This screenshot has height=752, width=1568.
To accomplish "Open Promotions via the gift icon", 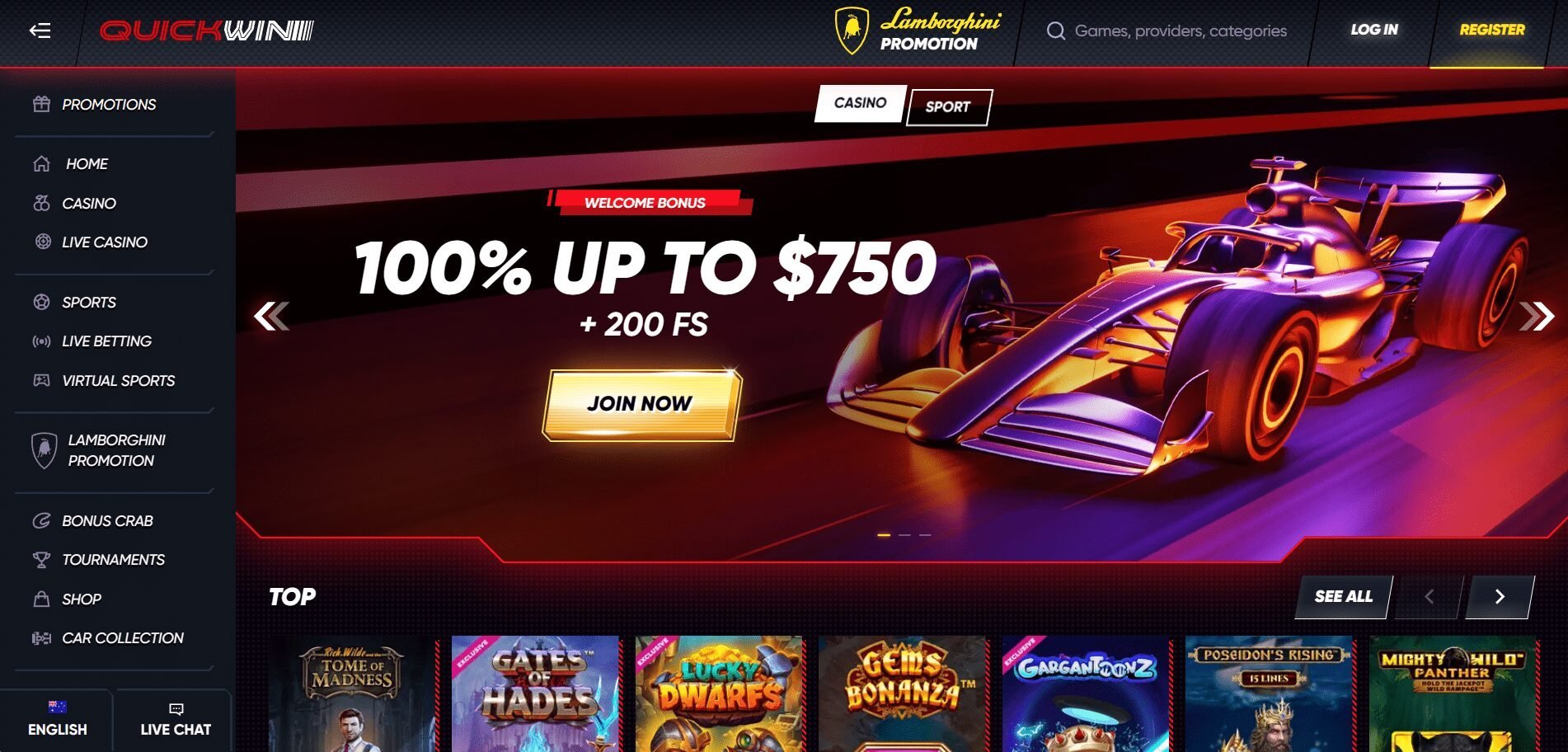I will (41, 104).
